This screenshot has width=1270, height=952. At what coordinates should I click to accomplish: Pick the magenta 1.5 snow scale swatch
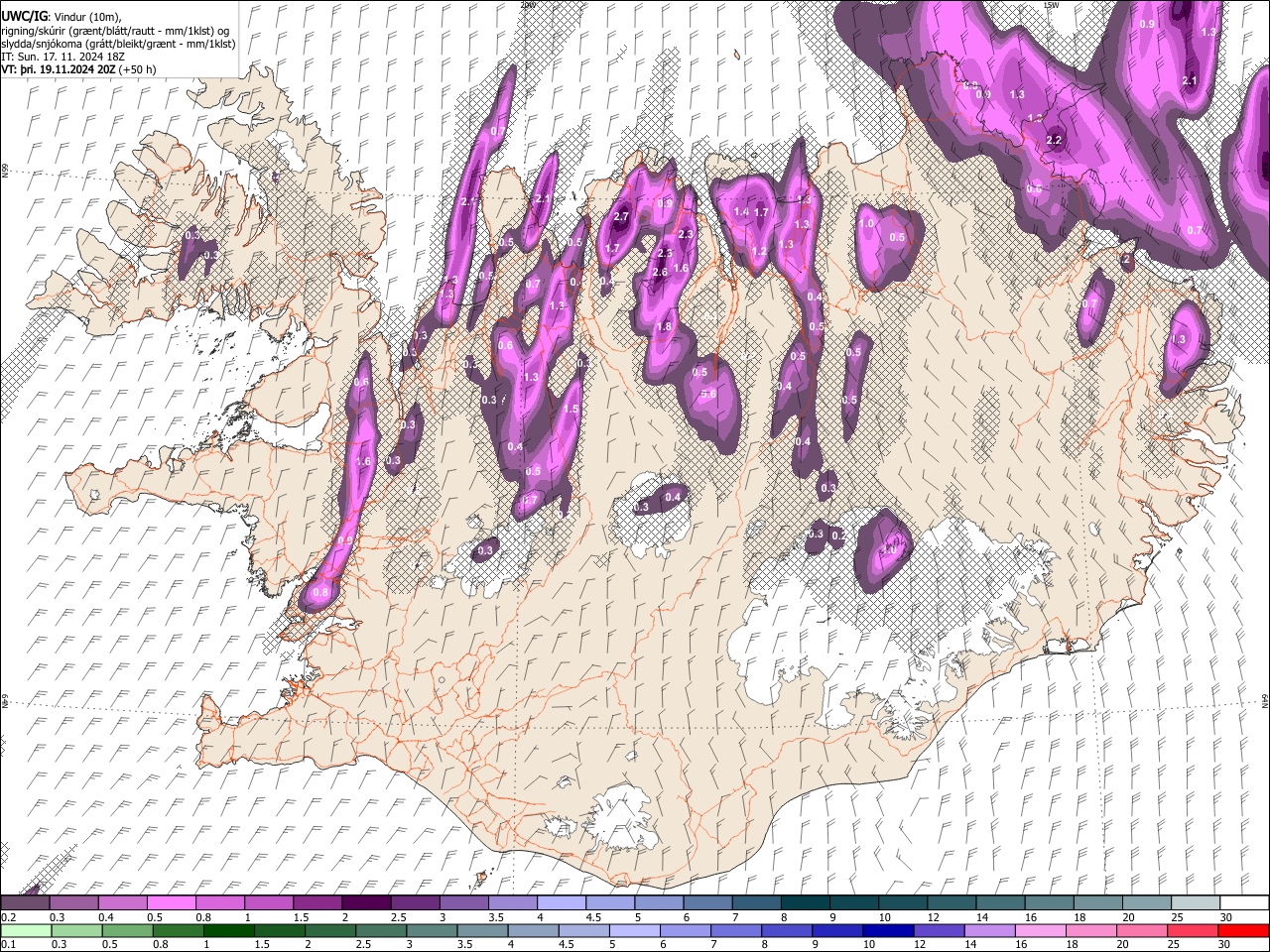317,903
